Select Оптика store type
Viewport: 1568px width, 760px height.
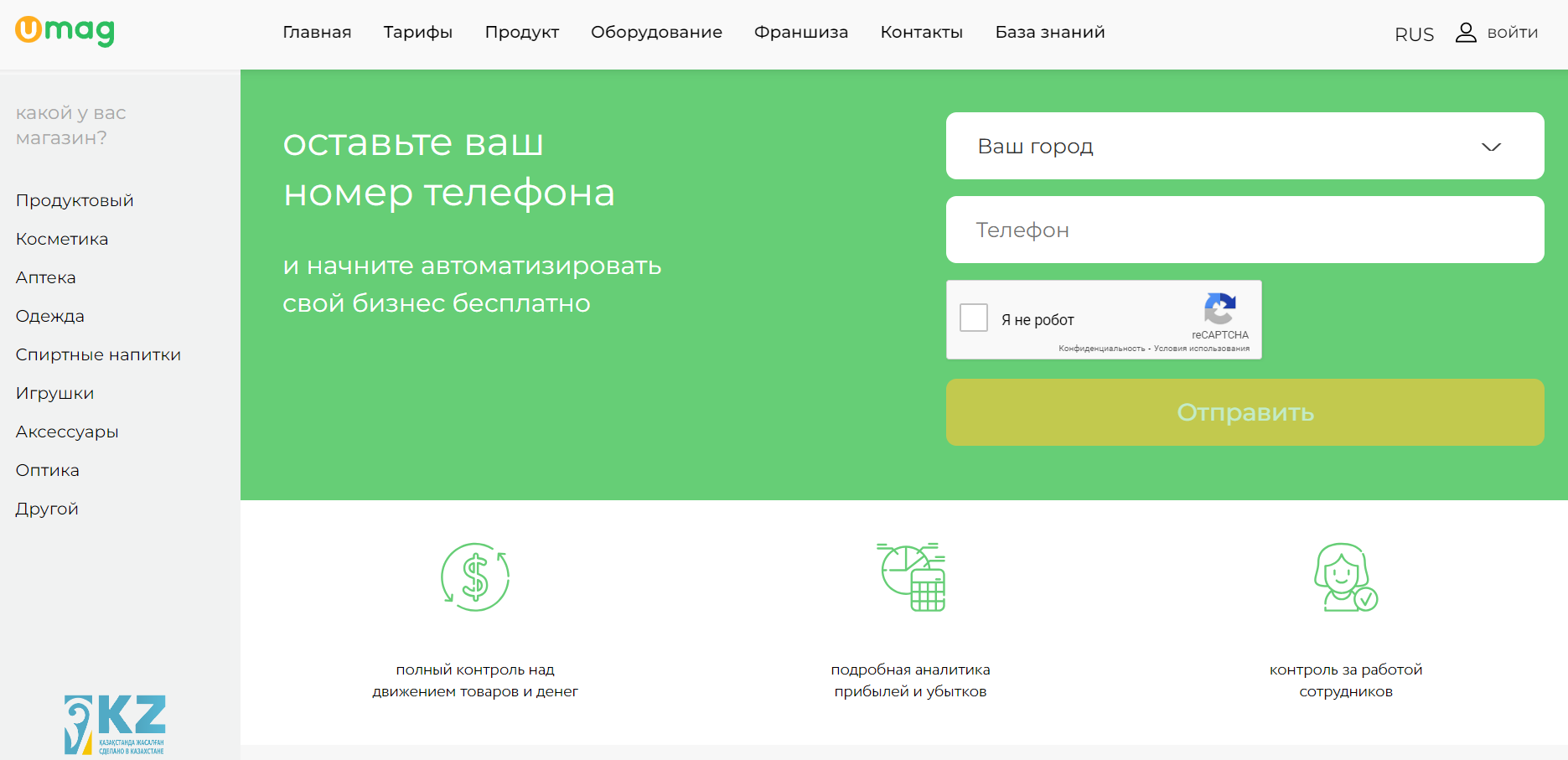(47, 470)
